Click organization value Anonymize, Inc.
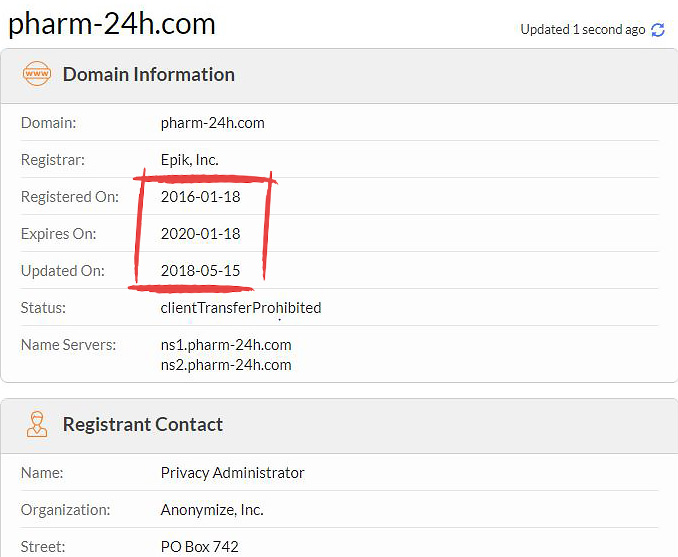 (212, 510)
